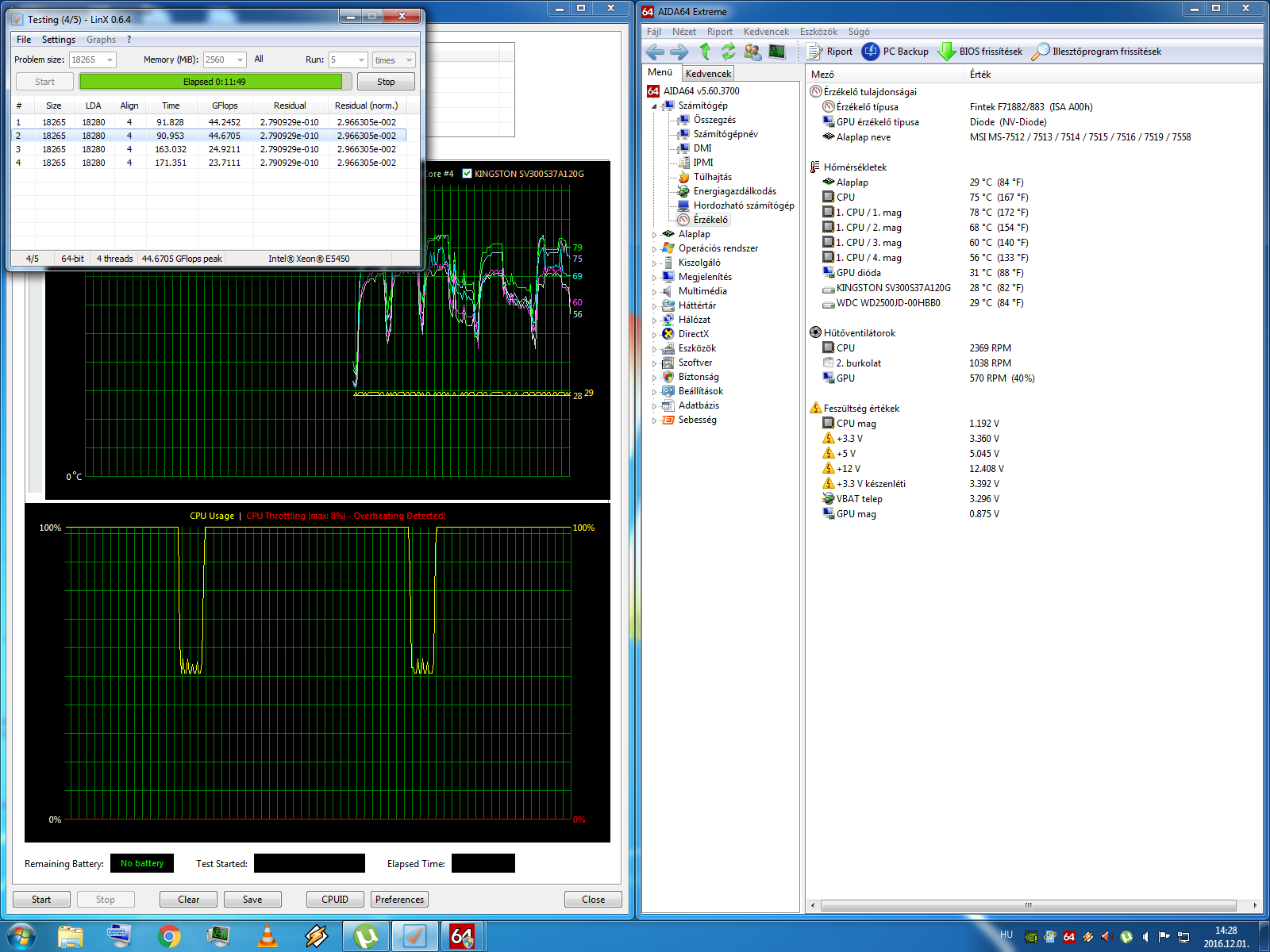Viewport: 1270px width, 952px height.
Task: Open the Eszközök menu in AIDA64
Action: click(818, 32)
